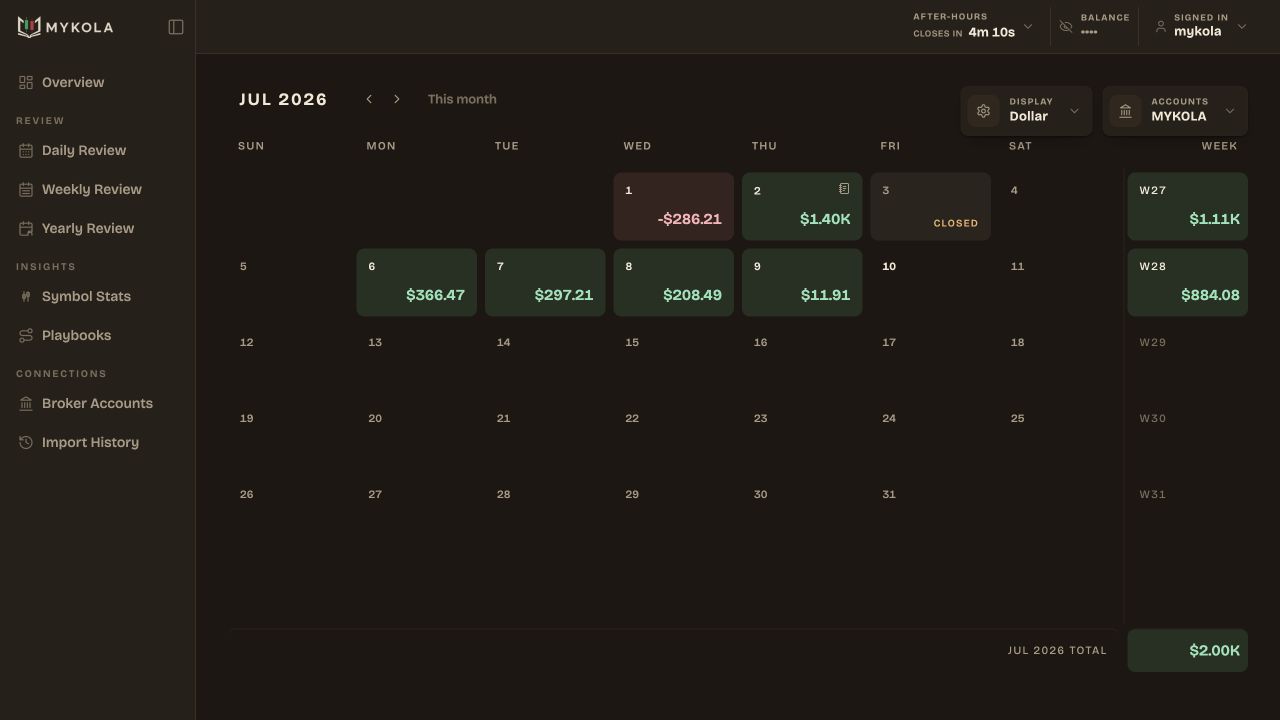1280x720 pixels.
Task: Click the Playbooks icon
Action: pos(26,335)
